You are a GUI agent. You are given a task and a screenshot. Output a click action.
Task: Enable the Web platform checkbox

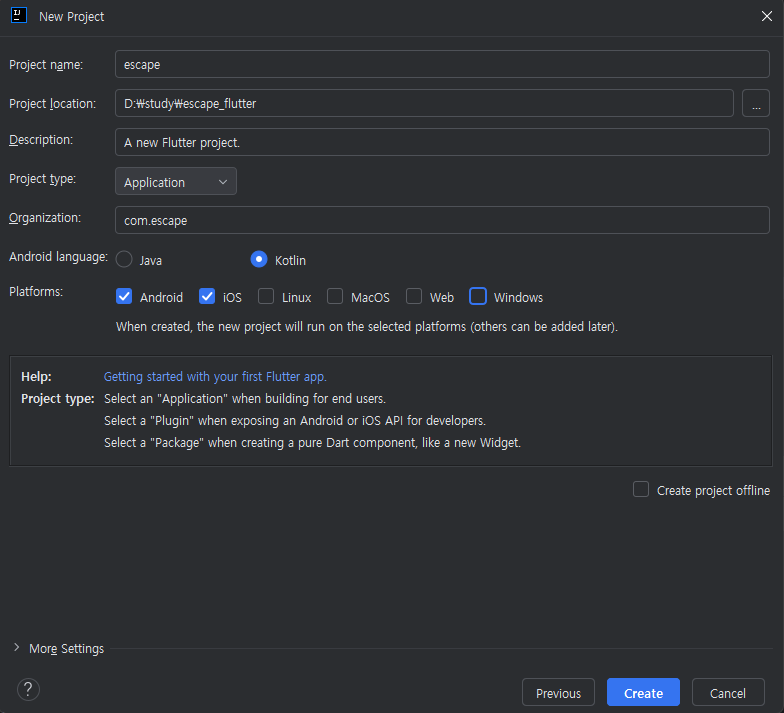click(x=414, y=296)
